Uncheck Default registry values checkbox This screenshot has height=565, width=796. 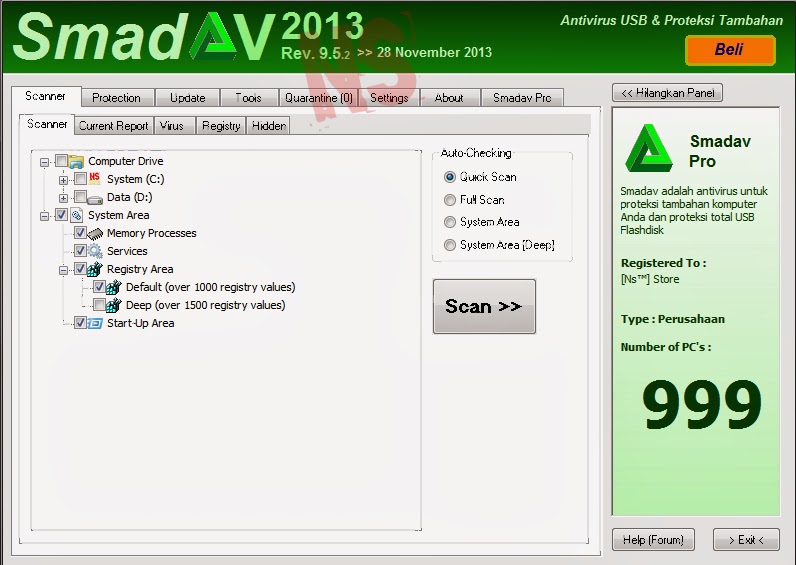point(99,287)
